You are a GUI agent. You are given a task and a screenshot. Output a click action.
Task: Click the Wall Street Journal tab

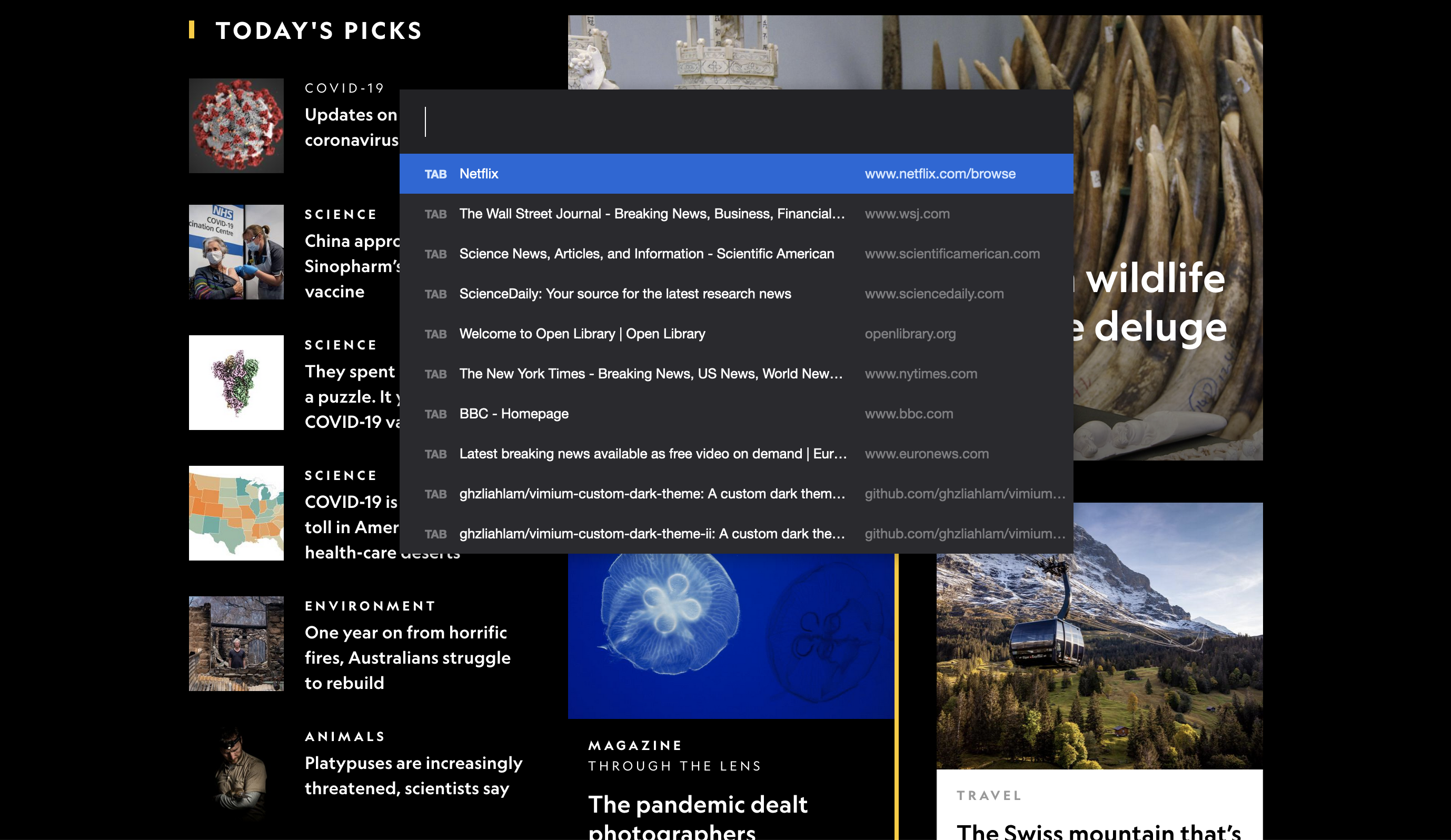[x=737, y=213]
